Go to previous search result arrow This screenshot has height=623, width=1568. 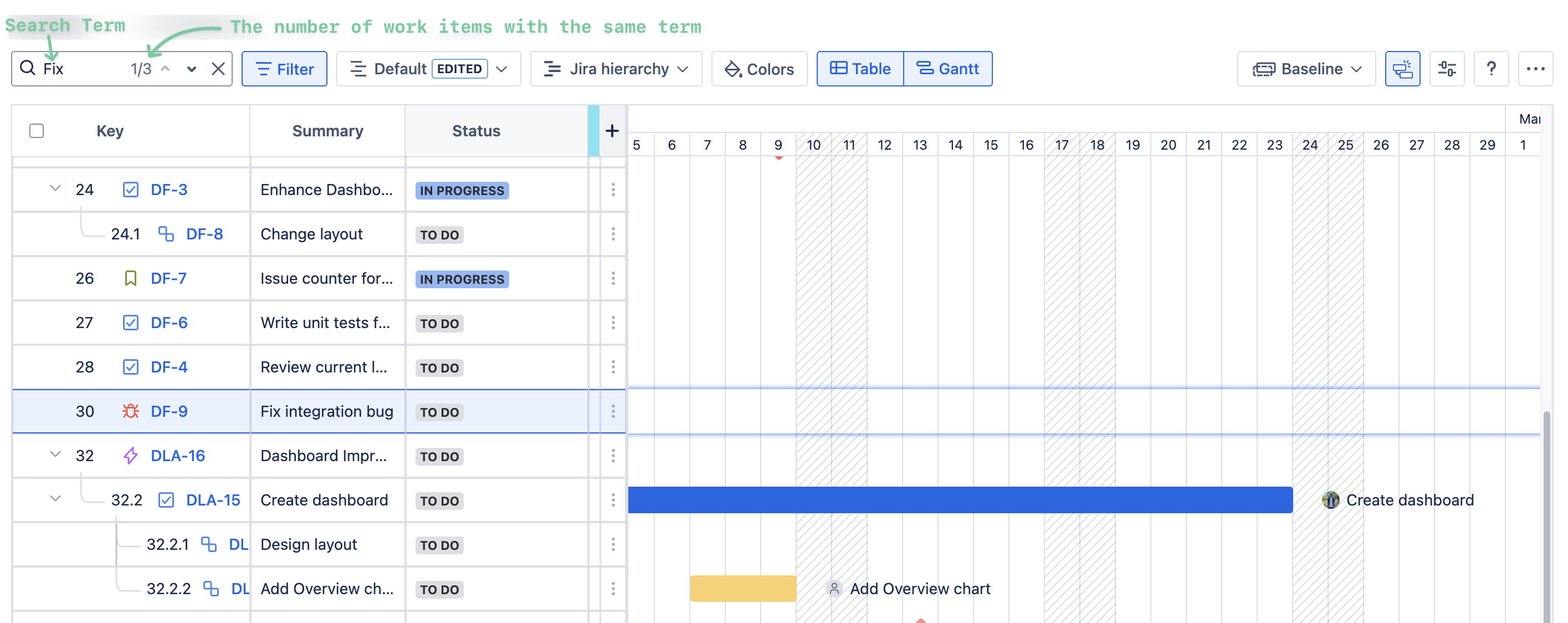[x=166, y=69]
